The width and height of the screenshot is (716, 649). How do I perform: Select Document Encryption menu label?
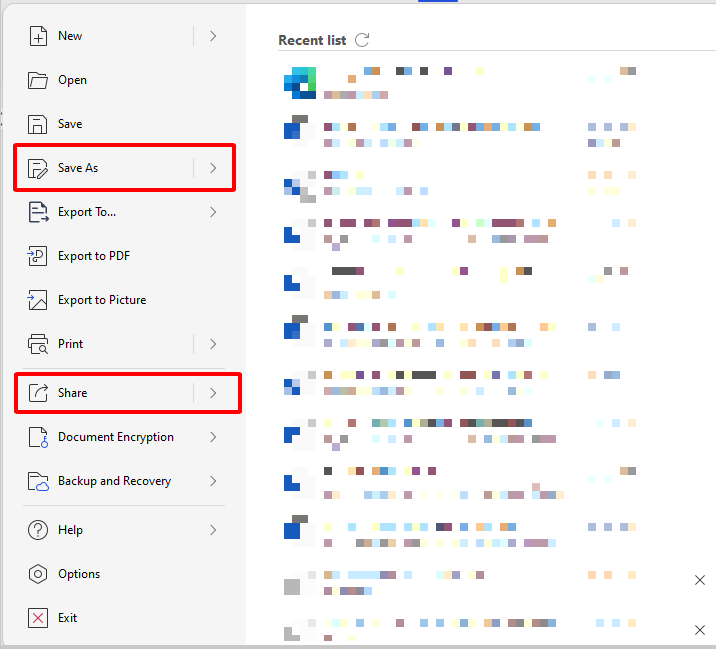pyautogui.click(x=116, y=437)
